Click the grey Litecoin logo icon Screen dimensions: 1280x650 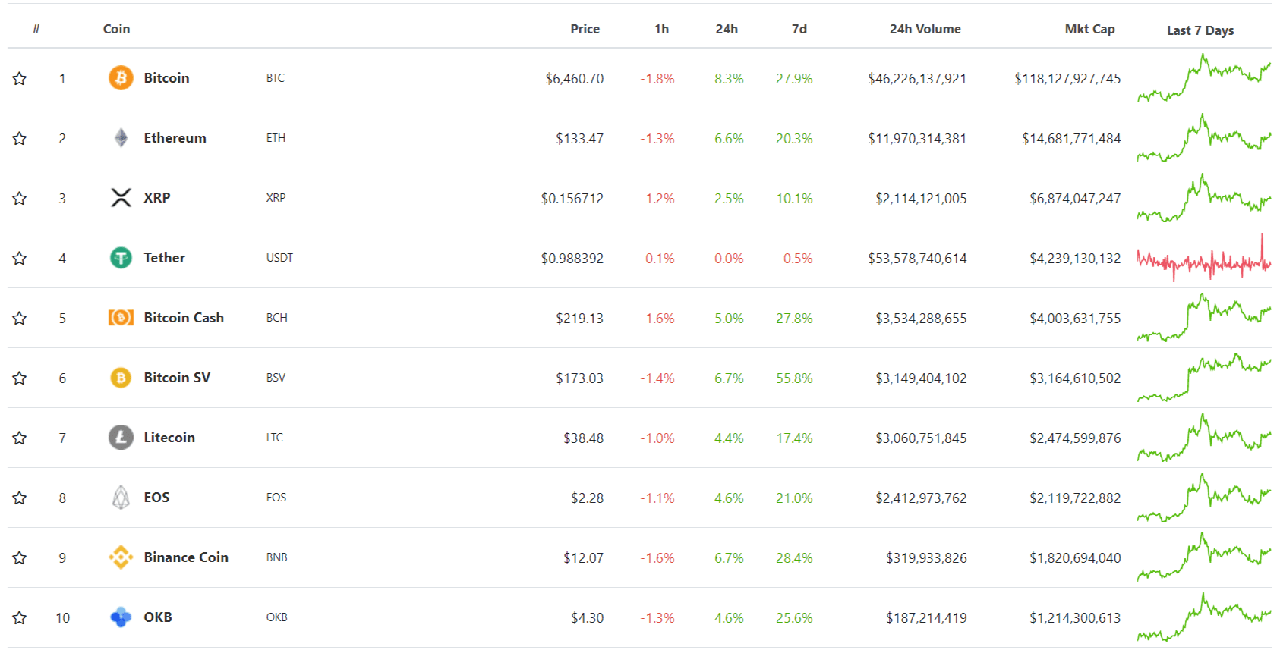pos(120,437)
